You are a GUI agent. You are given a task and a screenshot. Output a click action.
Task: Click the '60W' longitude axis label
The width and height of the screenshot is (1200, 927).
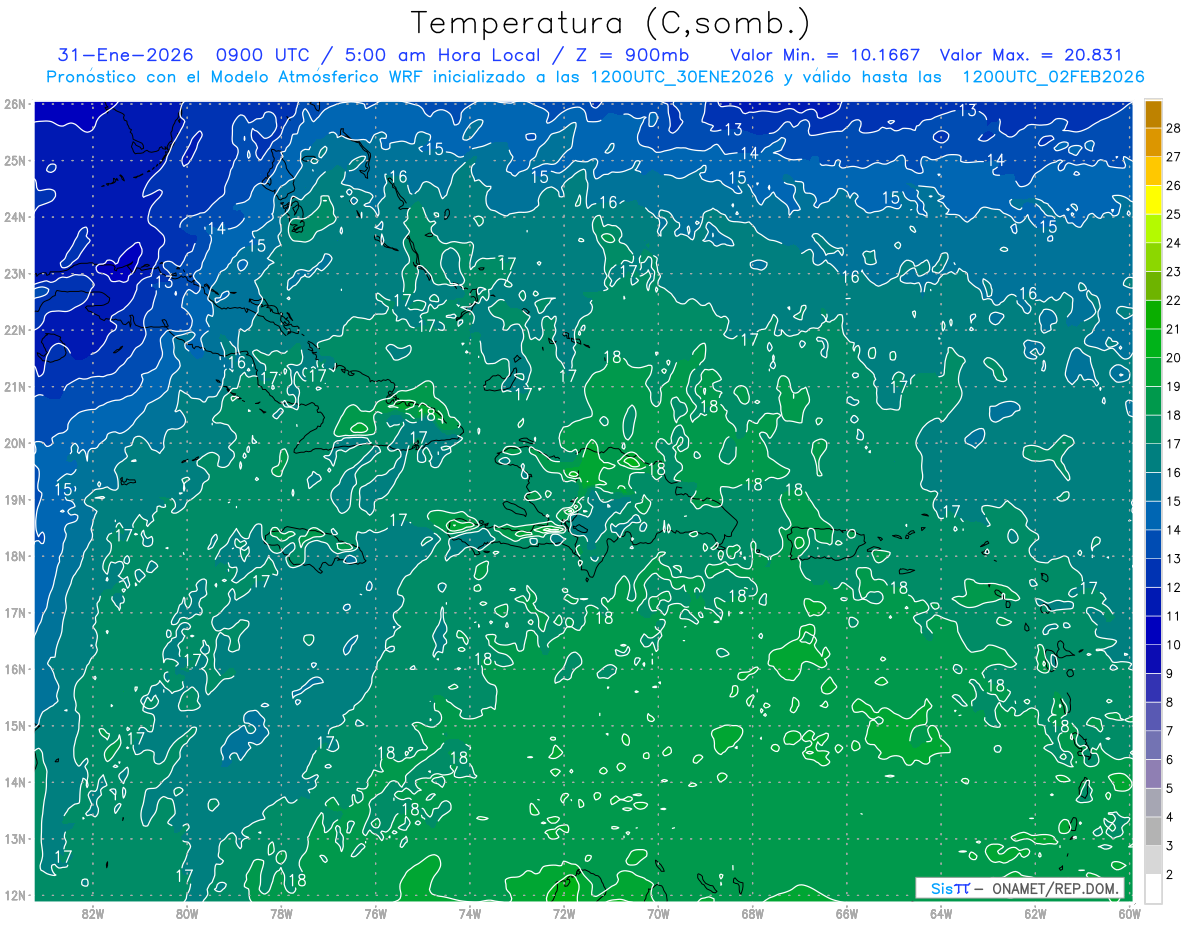click(x=1128, y=913)
